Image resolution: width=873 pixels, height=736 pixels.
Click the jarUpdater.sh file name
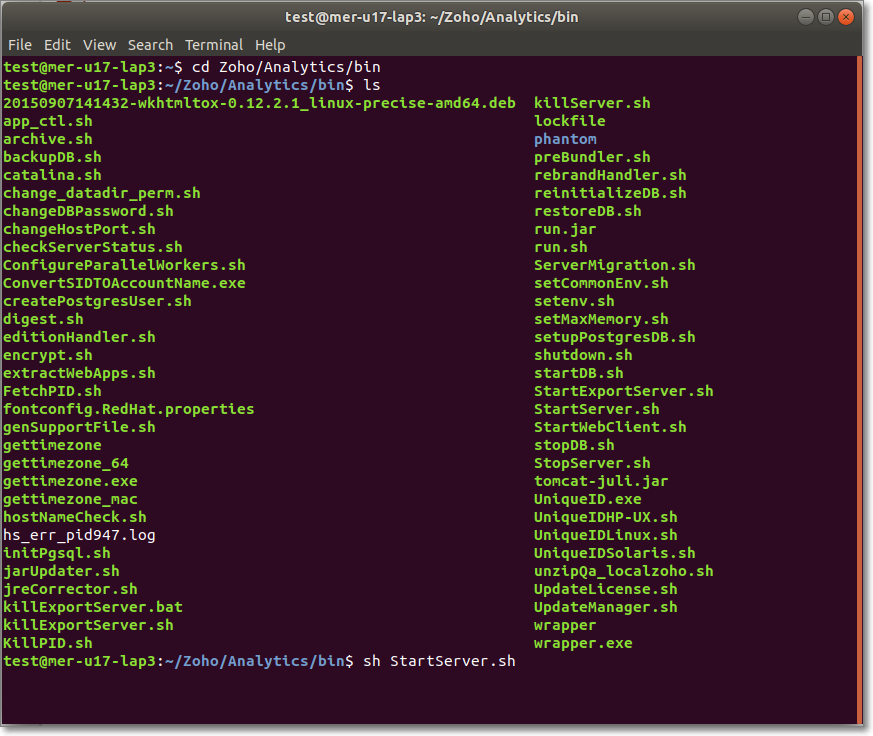(61, 571)
